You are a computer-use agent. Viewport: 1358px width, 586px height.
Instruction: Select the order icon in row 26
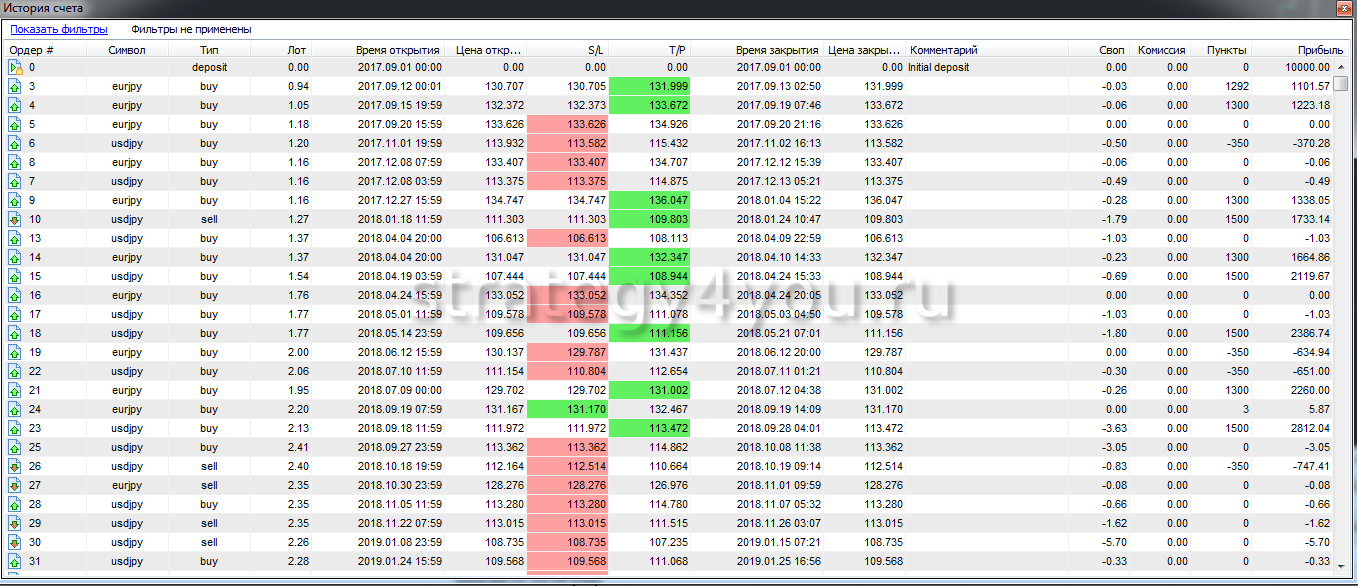pyautogui.click(x=15, y=466)
